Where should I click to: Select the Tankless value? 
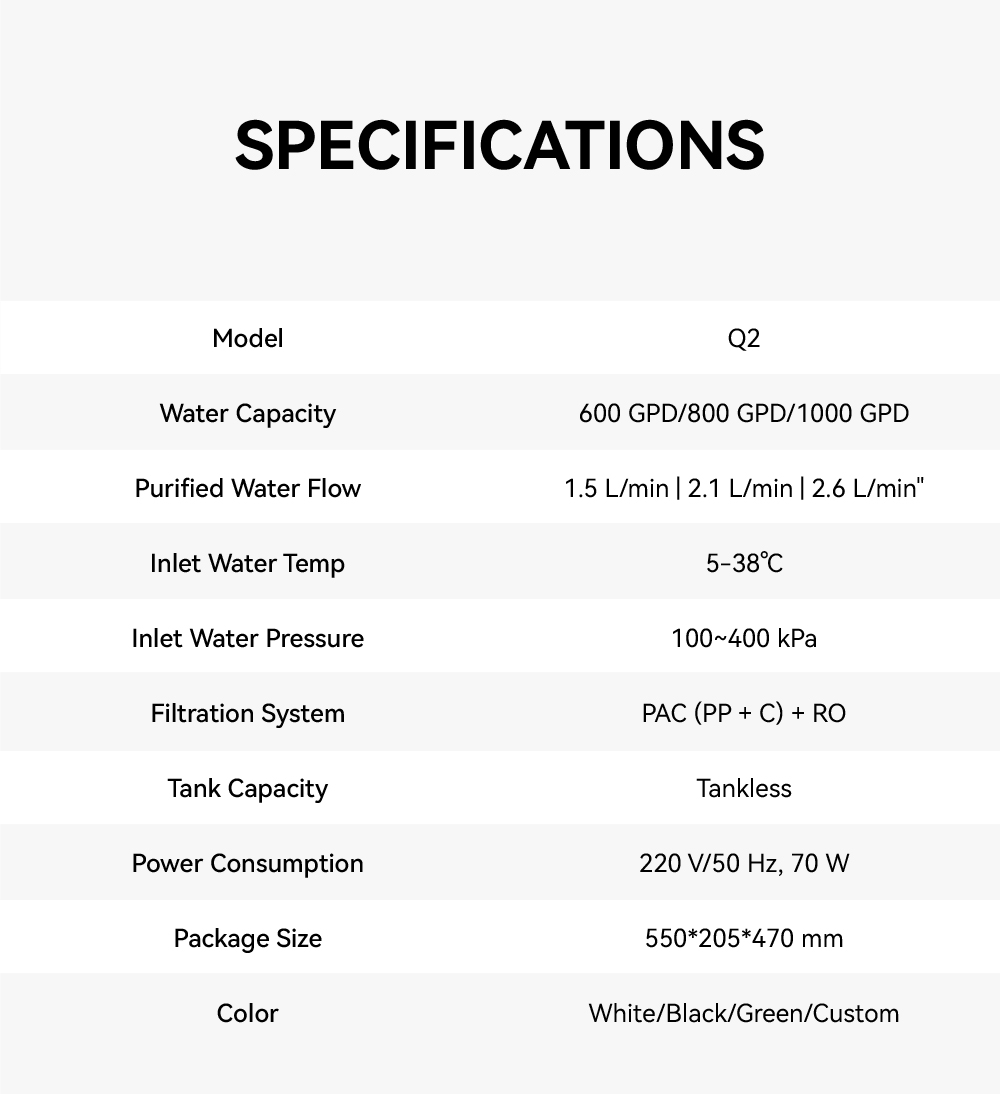pyautogui.click(x=744, y=788)
